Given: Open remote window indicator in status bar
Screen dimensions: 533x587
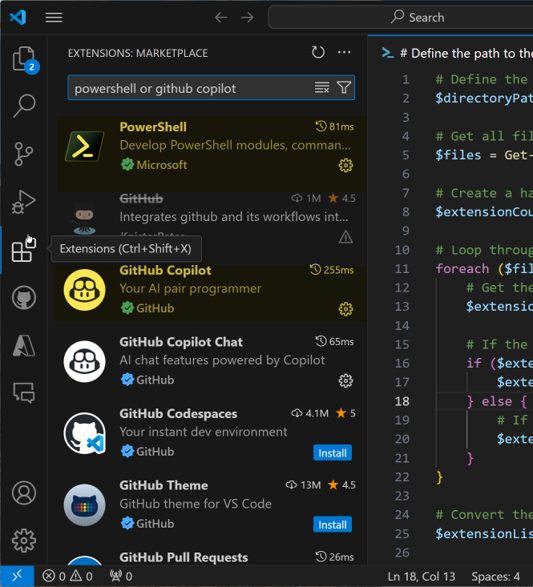Looking at the screenshot, I should coord(17,576).
